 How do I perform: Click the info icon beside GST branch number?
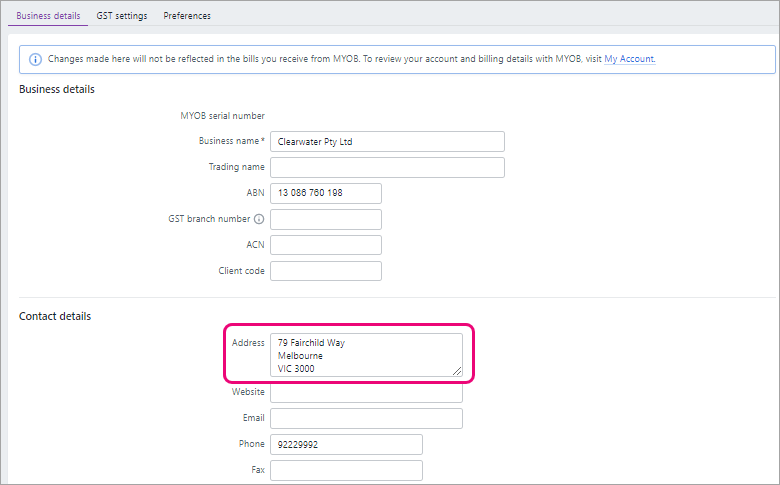259,219
